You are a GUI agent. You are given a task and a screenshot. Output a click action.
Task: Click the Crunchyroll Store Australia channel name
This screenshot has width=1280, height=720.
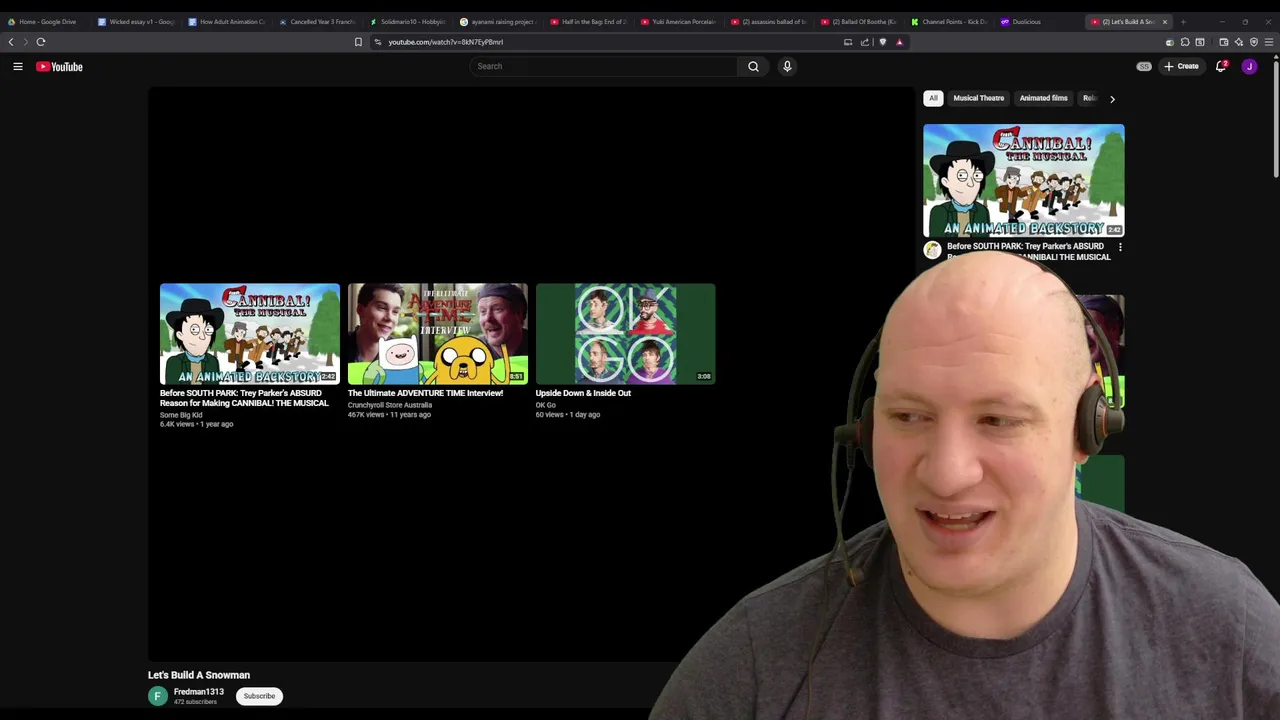coord(390,405)
